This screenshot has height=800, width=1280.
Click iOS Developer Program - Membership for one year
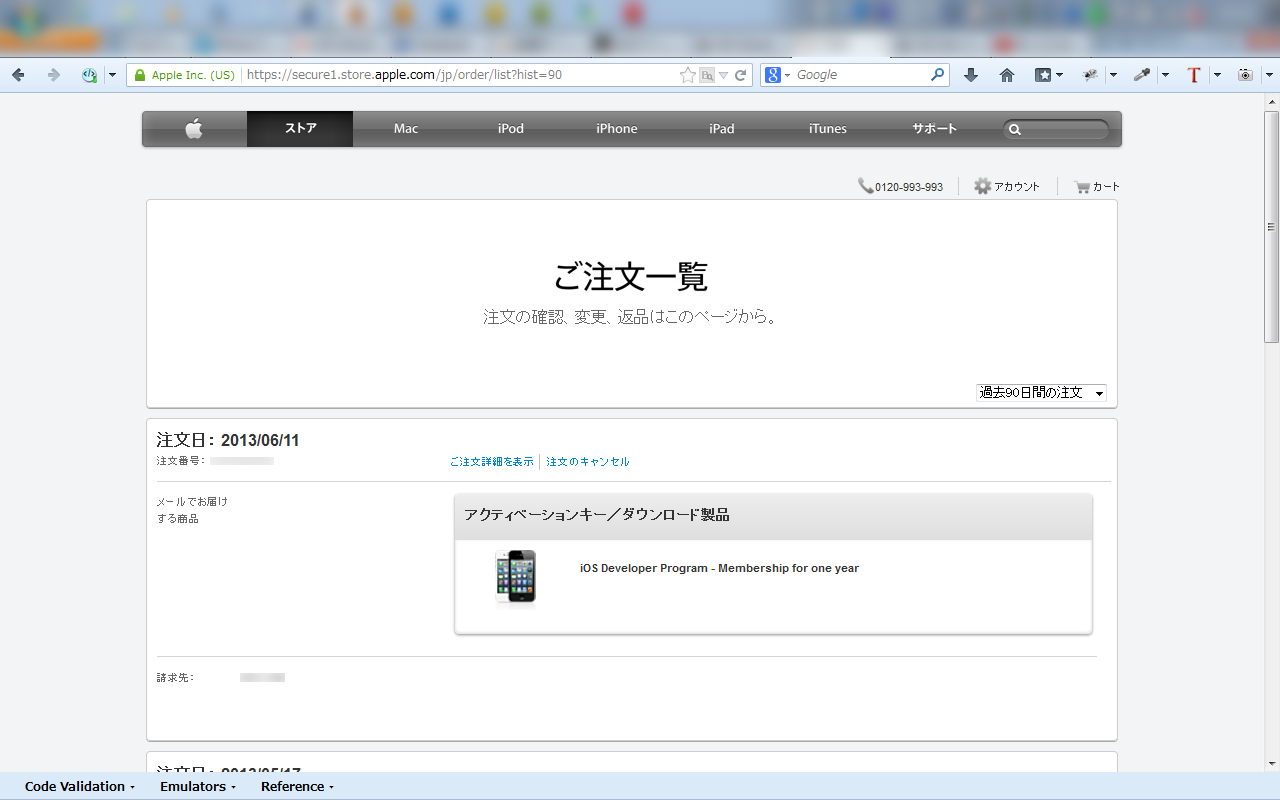point(719,568)
